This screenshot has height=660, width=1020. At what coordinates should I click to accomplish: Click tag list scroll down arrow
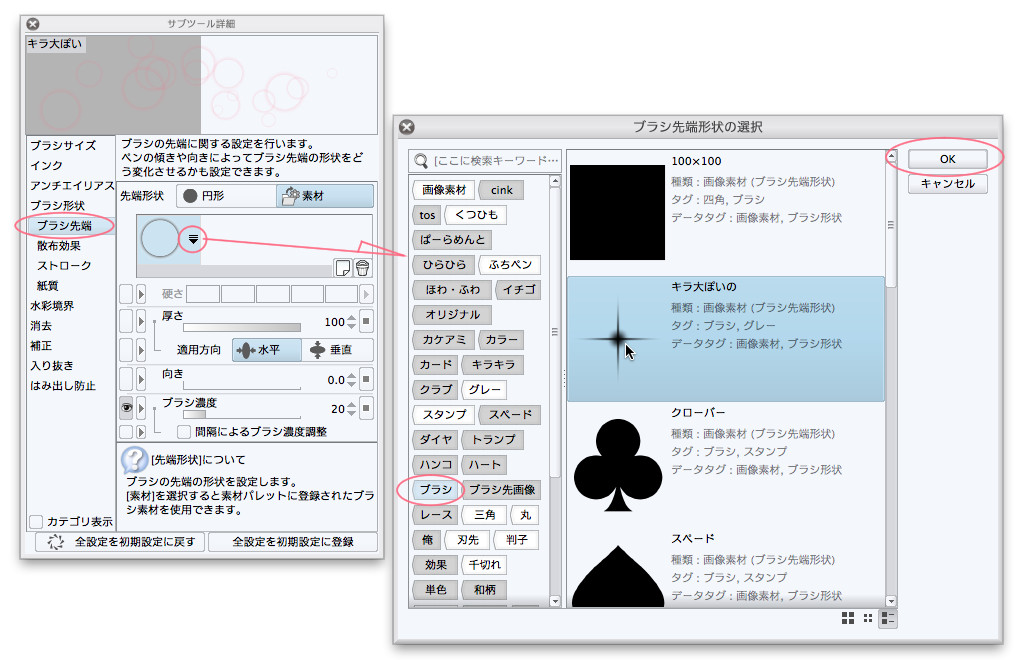point(555,601)
